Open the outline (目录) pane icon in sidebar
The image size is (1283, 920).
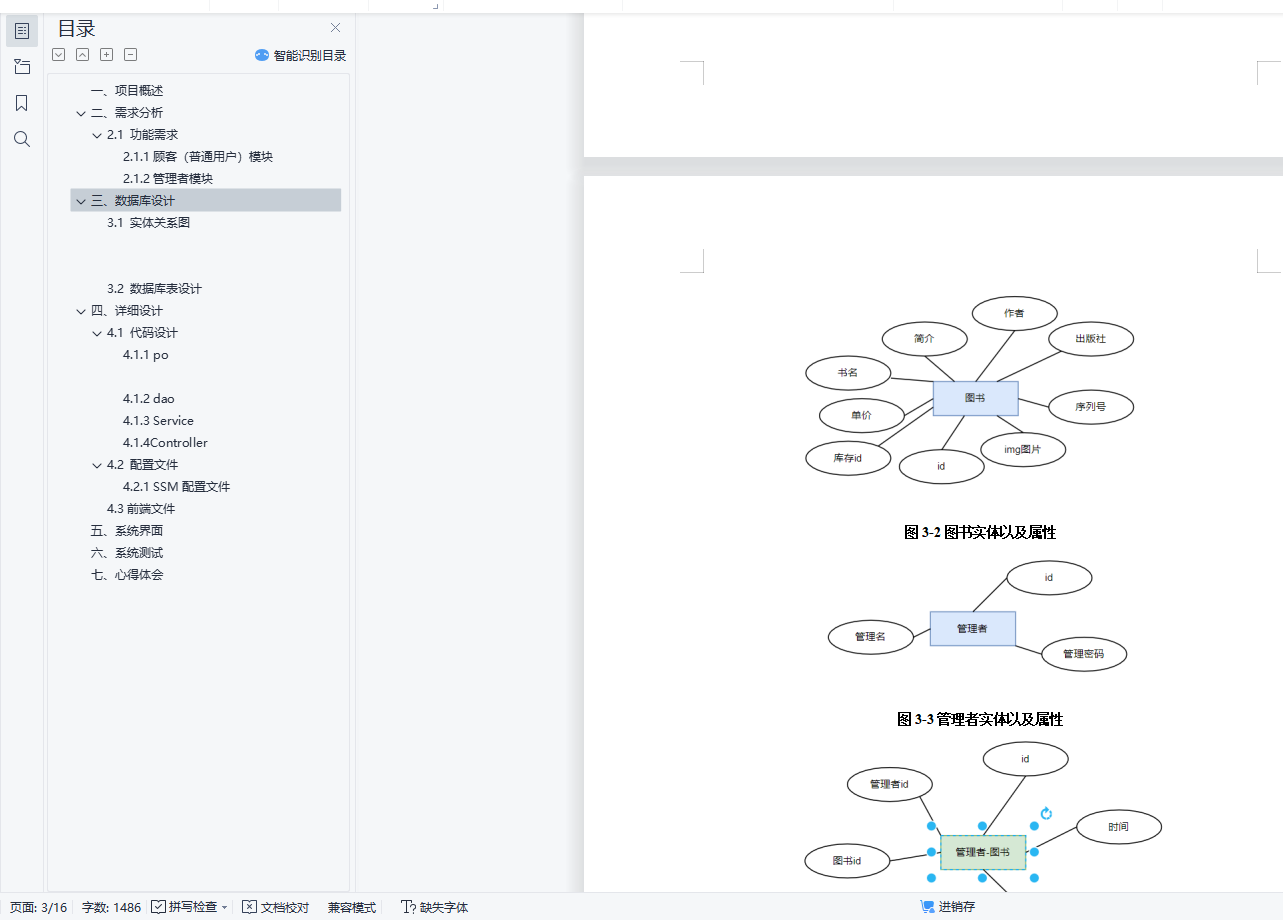click(x=22, y=31)
